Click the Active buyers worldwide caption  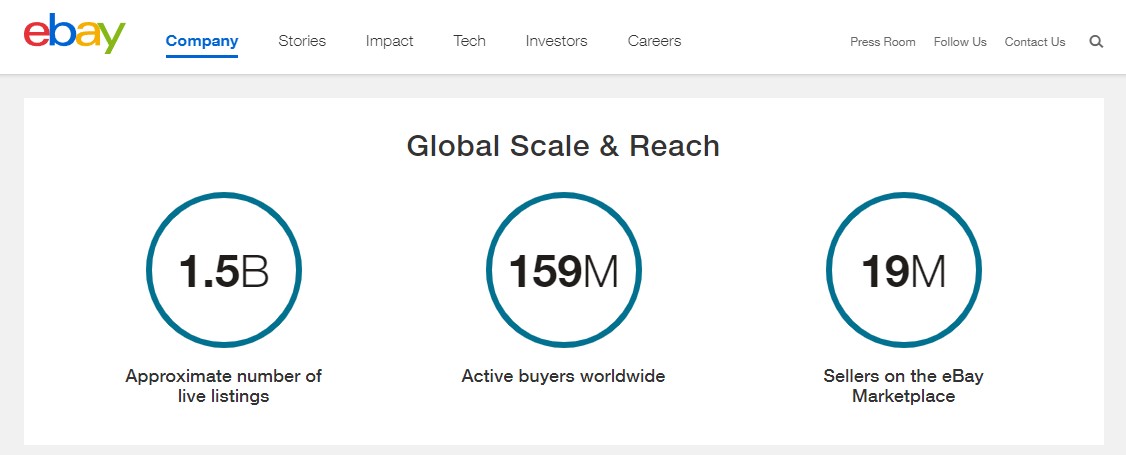(564, 376)
